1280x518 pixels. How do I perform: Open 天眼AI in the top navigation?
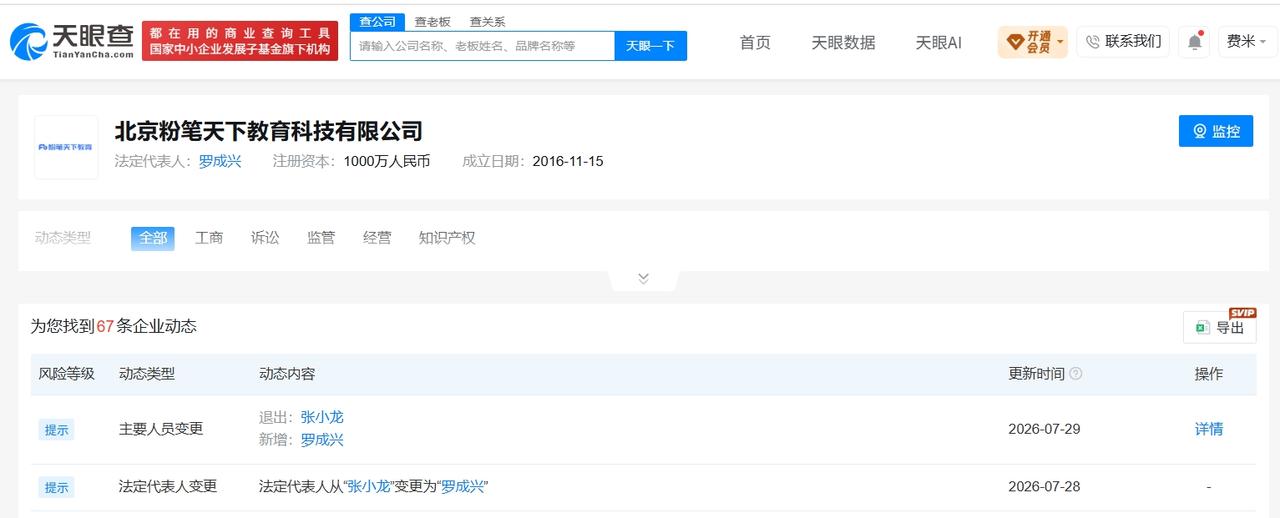tap(938, 42)
